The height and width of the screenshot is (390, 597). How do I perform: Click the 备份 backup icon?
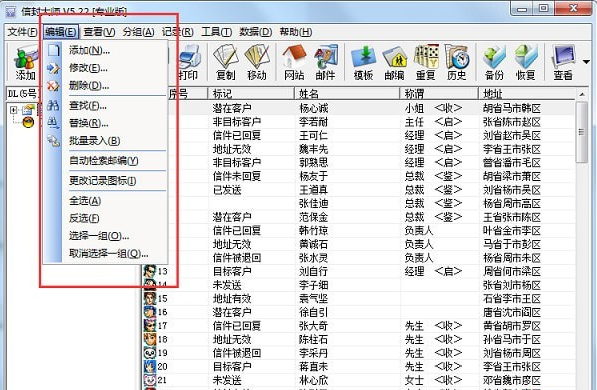(494, 62)
